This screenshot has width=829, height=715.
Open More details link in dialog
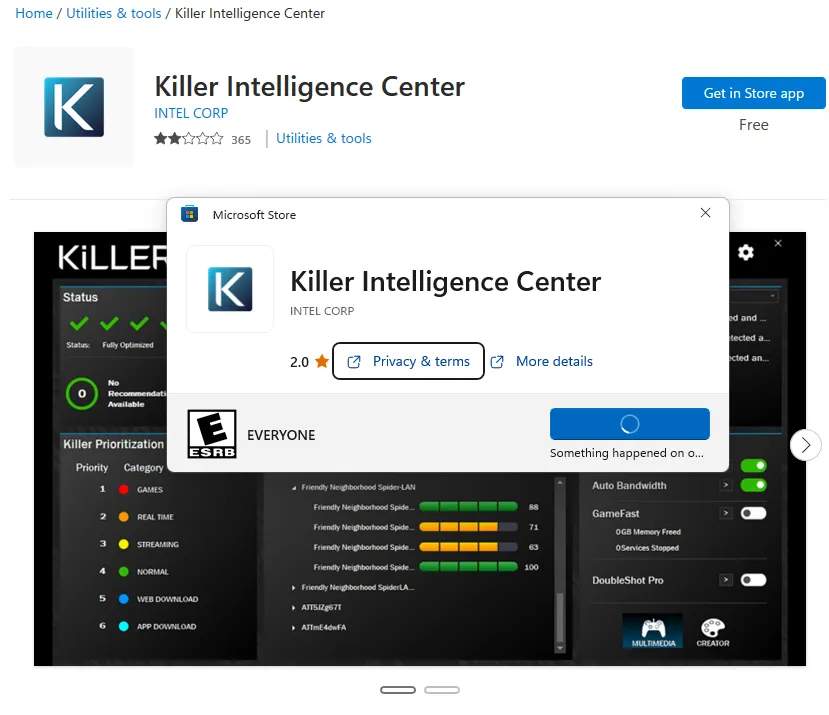(542, 361)
